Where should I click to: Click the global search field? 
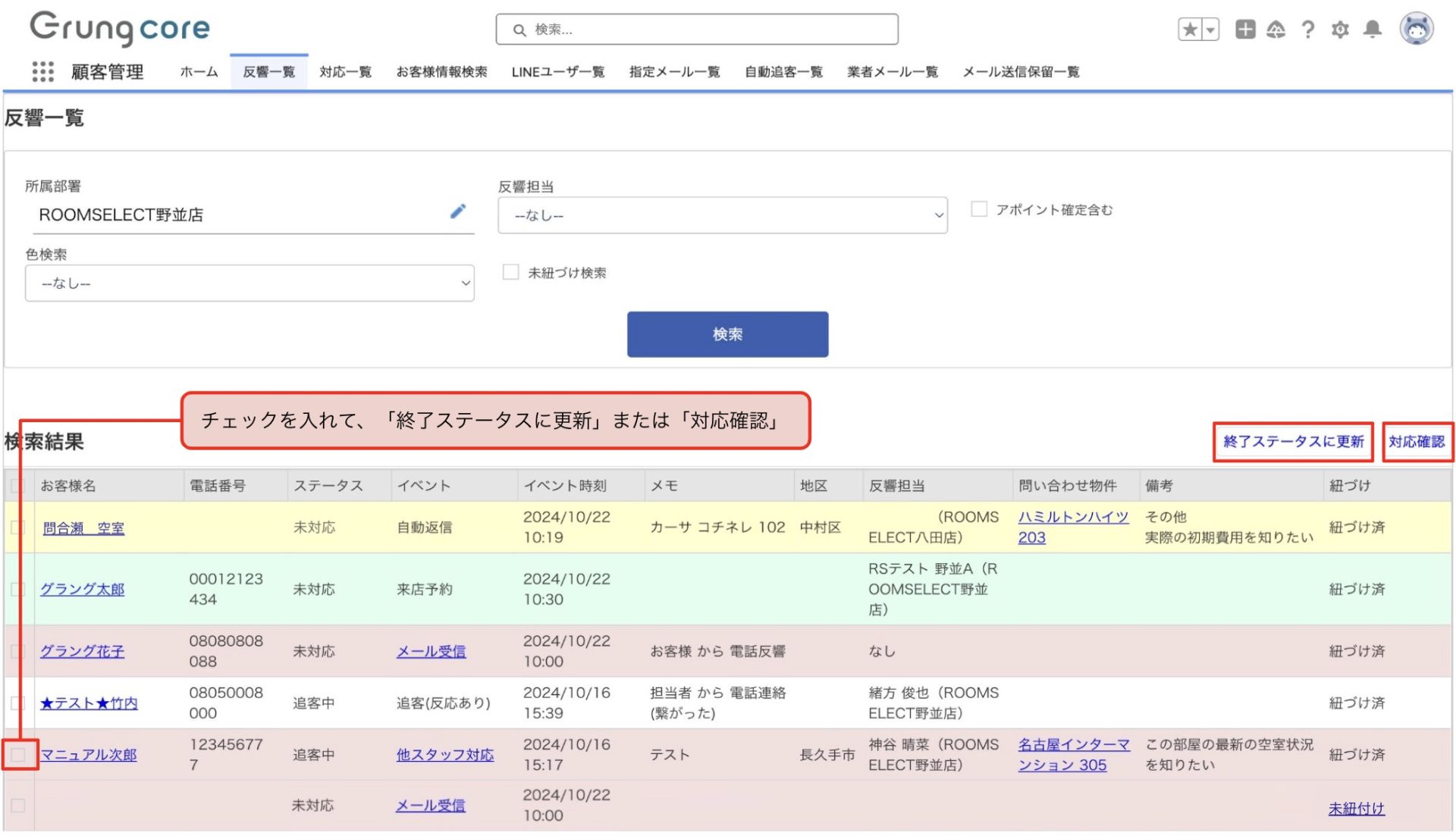(698, 30)
